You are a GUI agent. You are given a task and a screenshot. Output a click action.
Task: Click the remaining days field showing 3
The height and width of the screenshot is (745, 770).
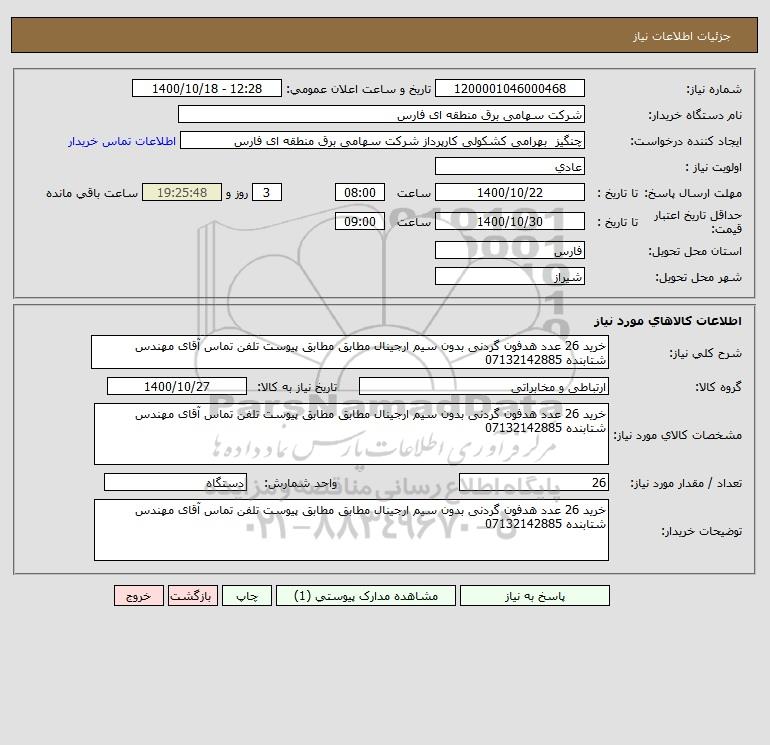267,193
